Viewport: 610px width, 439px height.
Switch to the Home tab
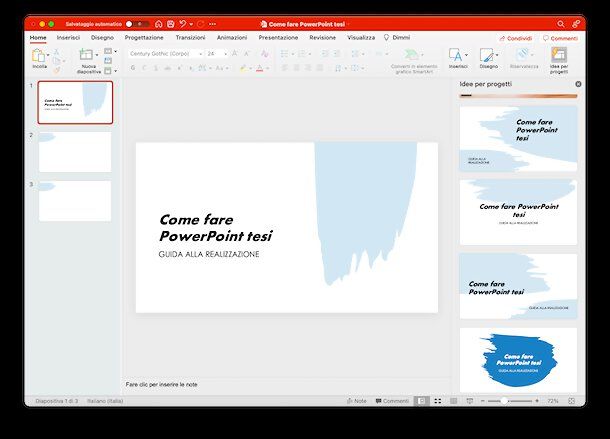point(38,38)
